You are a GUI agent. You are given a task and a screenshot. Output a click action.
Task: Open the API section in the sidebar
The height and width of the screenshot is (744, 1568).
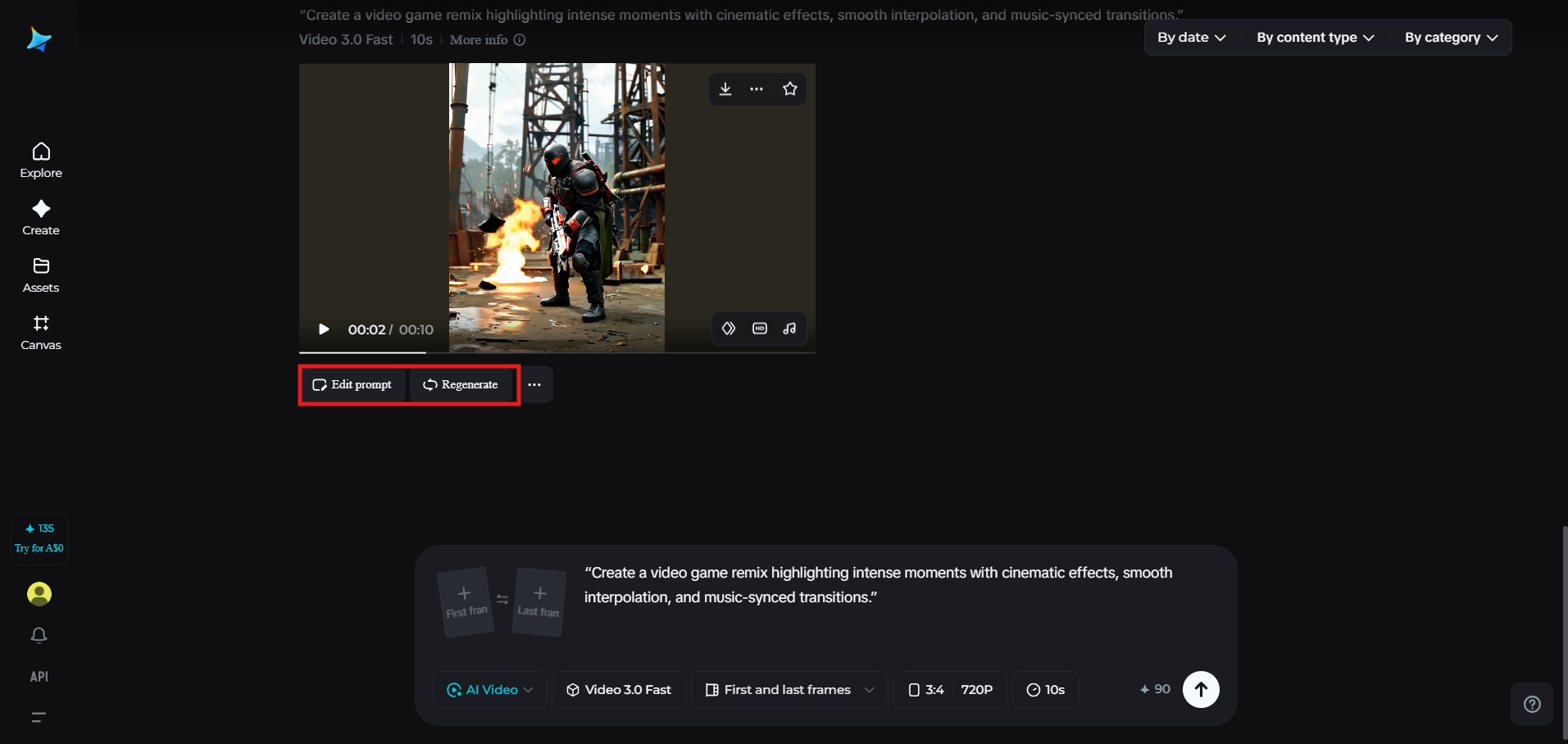tap(39, 676)
